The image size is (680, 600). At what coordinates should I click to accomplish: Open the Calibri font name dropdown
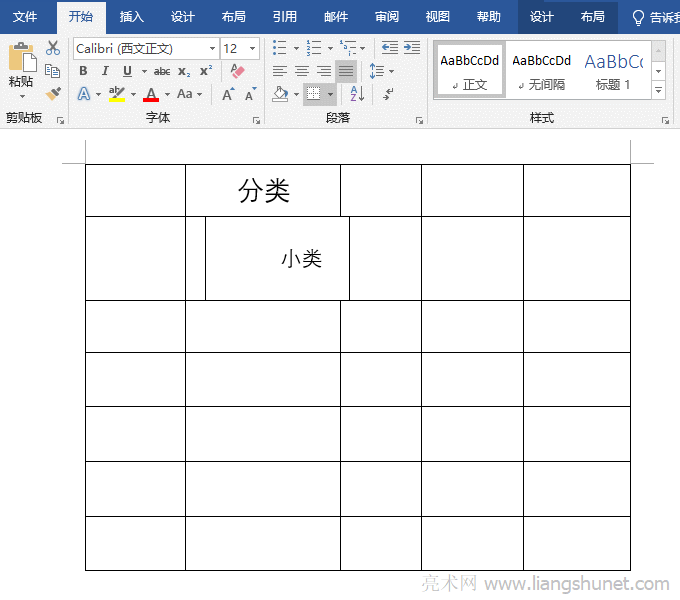click(212, 48)
